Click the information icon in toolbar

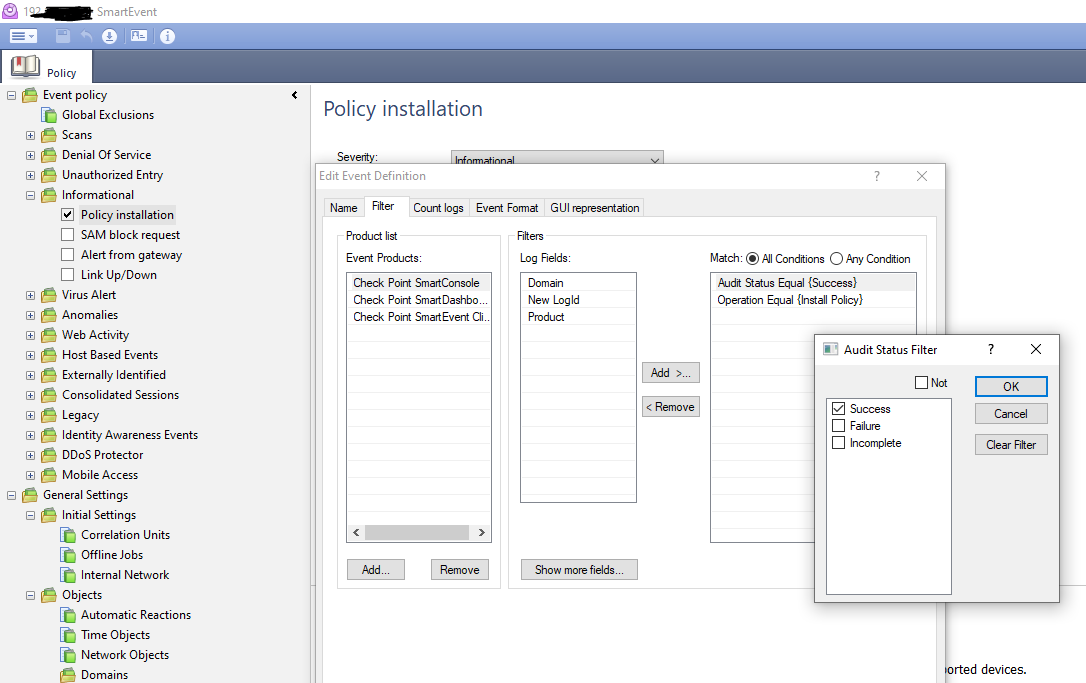167,36
